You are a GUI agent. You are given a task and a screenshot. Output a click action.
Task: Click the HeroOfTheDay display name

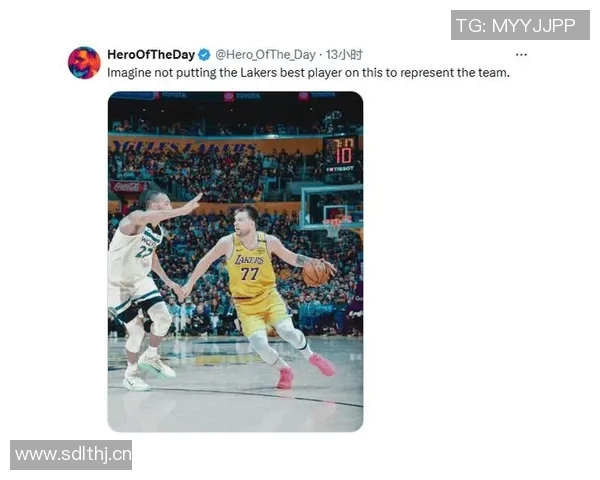point(151,55)
